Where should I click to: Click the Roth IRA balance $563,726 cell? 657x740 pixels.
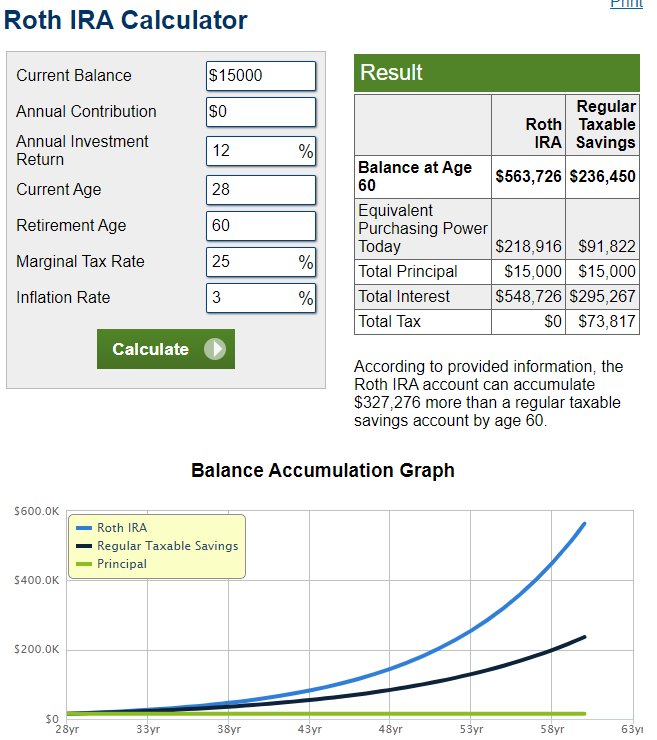[x=528, y=177]
